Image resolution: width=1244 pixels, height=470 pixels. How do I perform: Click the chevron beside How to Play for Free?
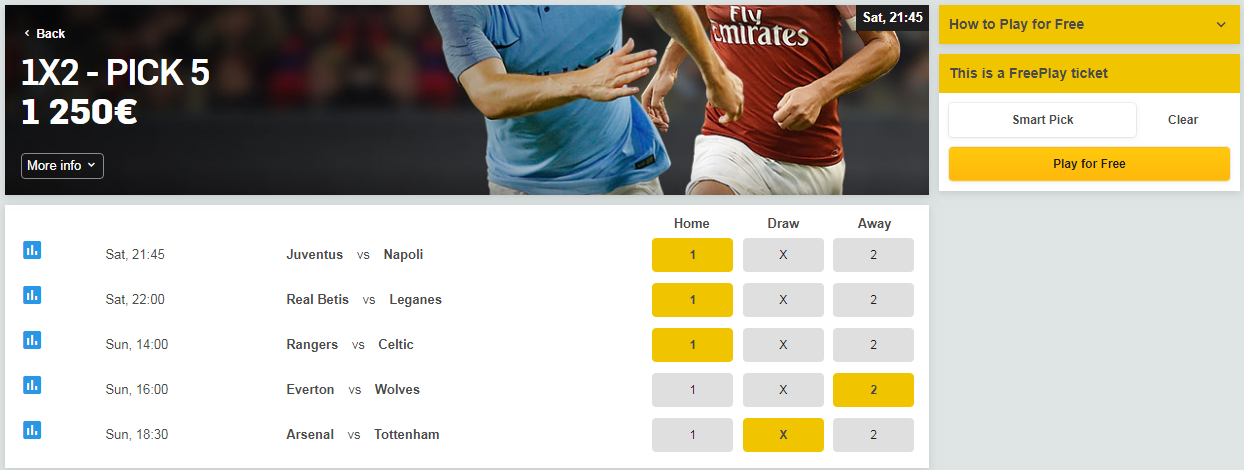1221,25
